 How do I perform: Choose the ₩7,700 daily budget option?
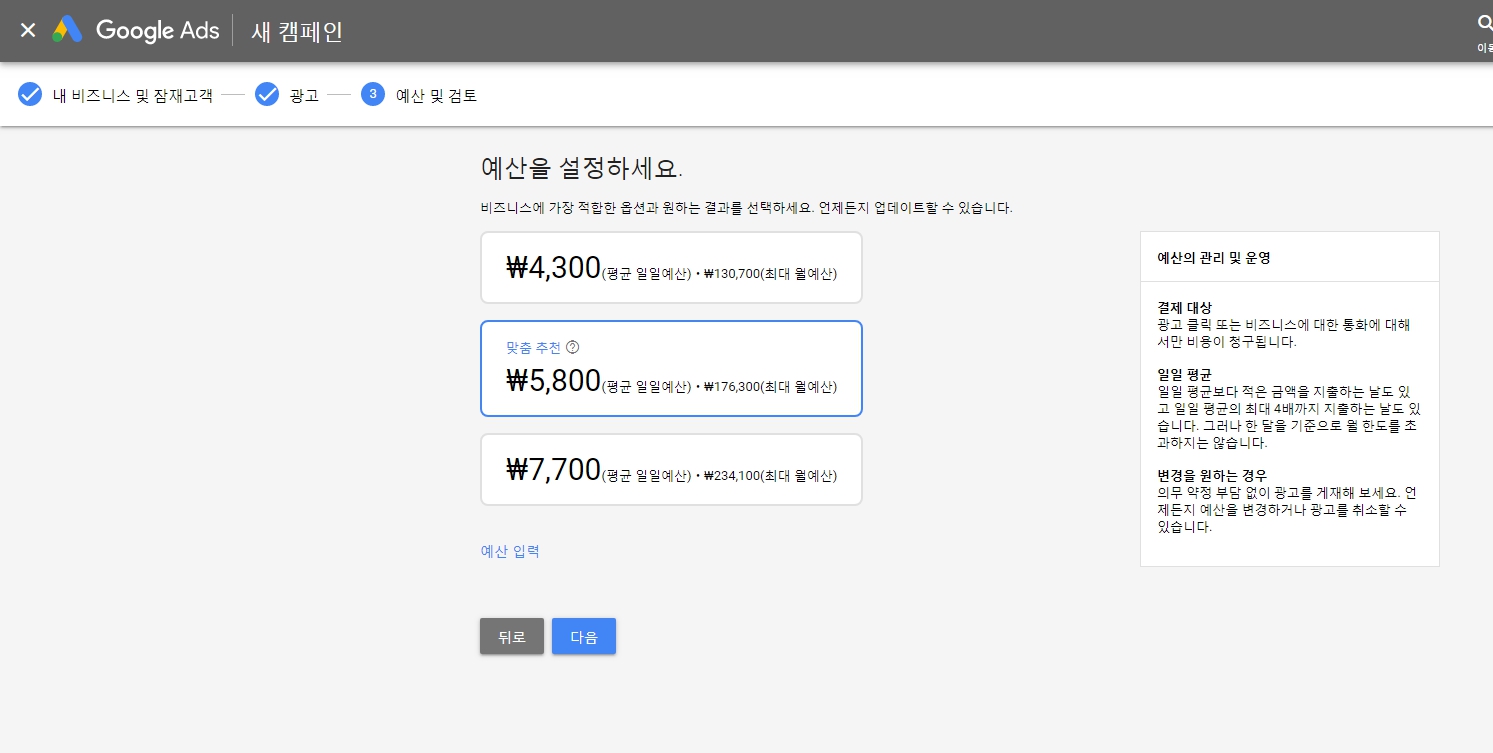point(671,470)
